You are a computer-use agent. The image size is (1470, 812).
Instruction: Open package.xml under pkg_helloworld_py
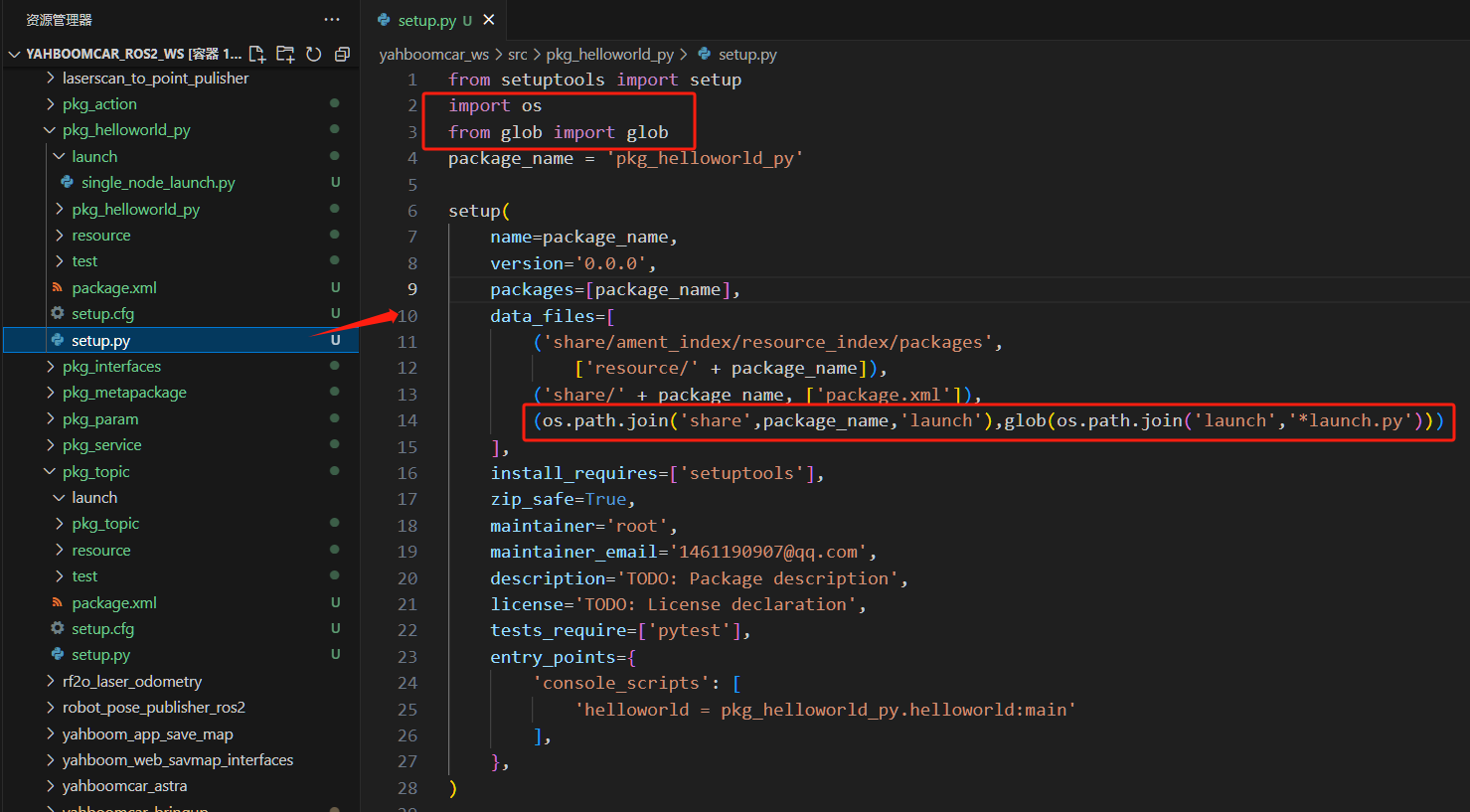pos(114,288)
